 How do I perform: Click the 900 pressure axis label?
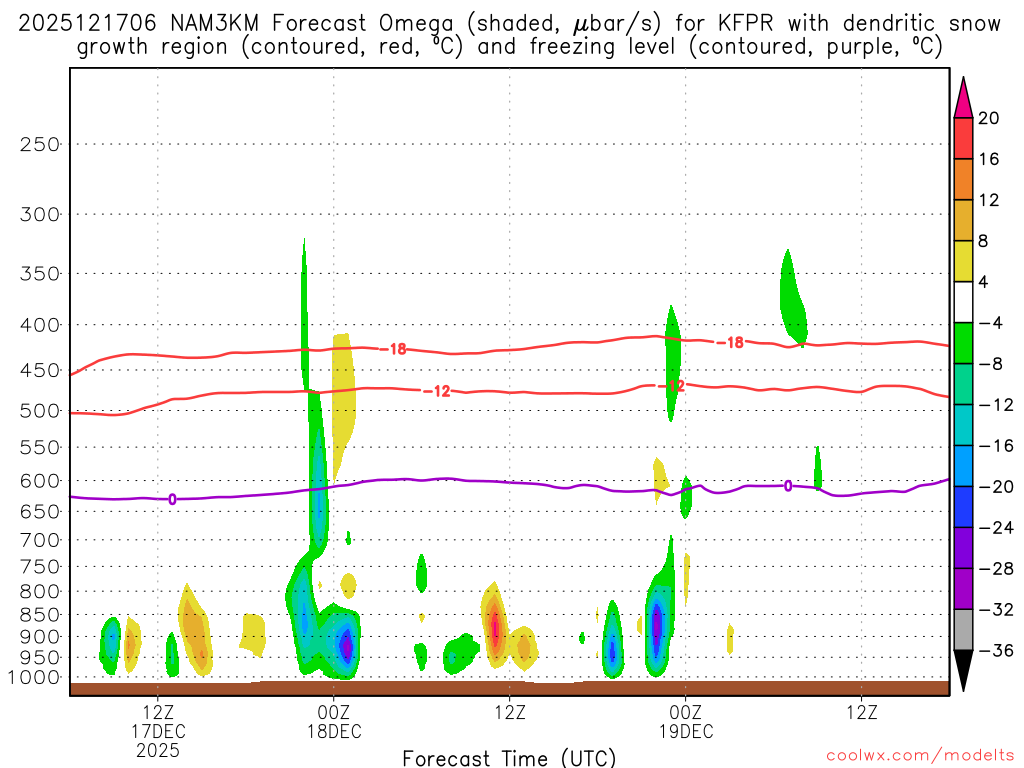40,637
